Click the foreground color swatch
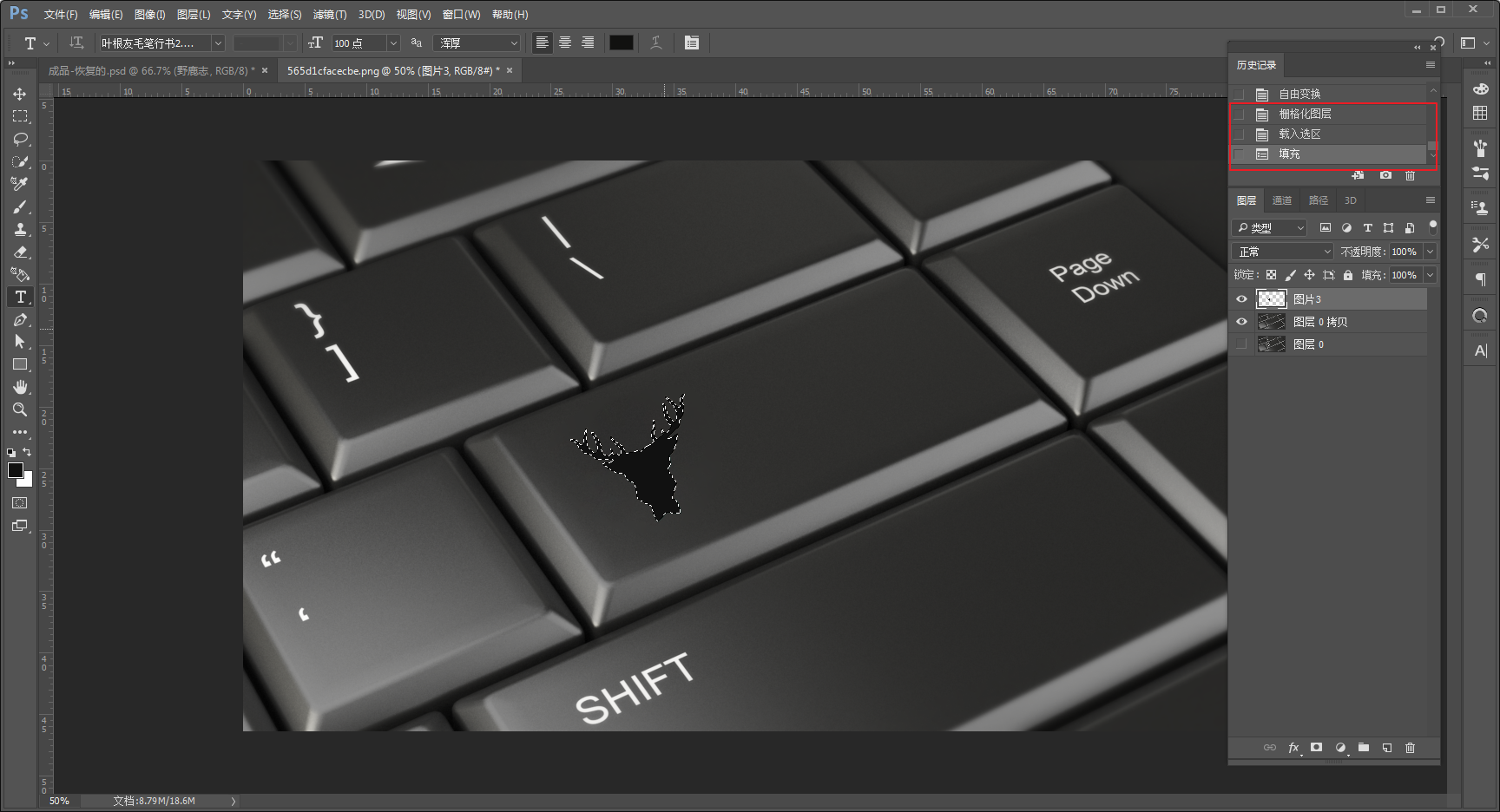 pos(16,470)
